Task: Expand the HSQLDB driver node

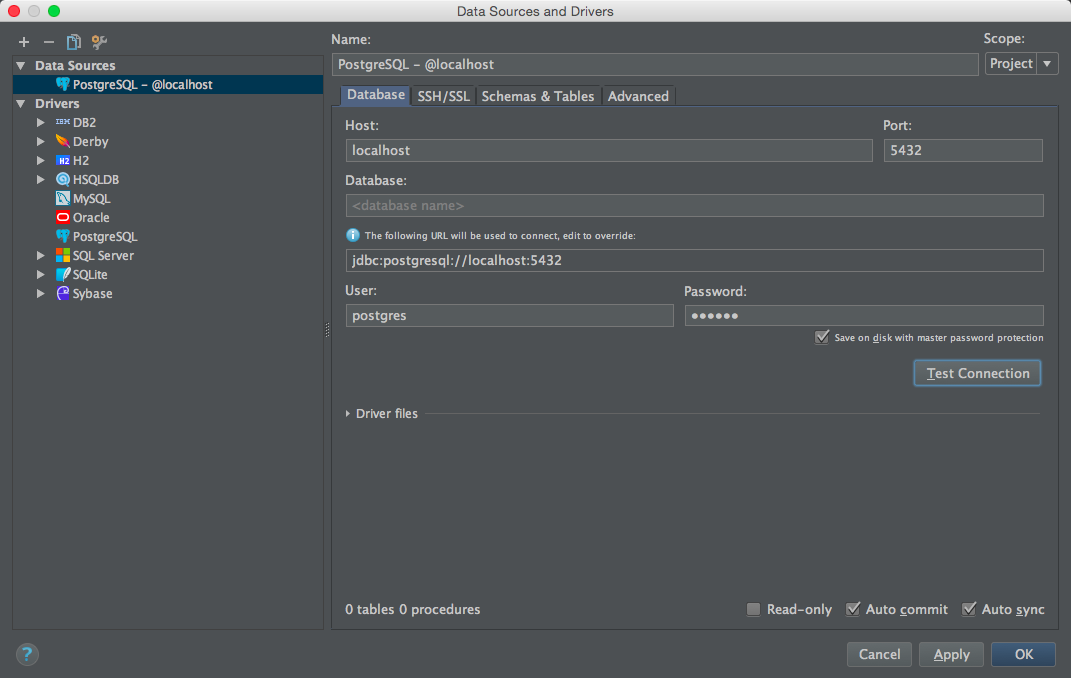Action: pos(41,180)
